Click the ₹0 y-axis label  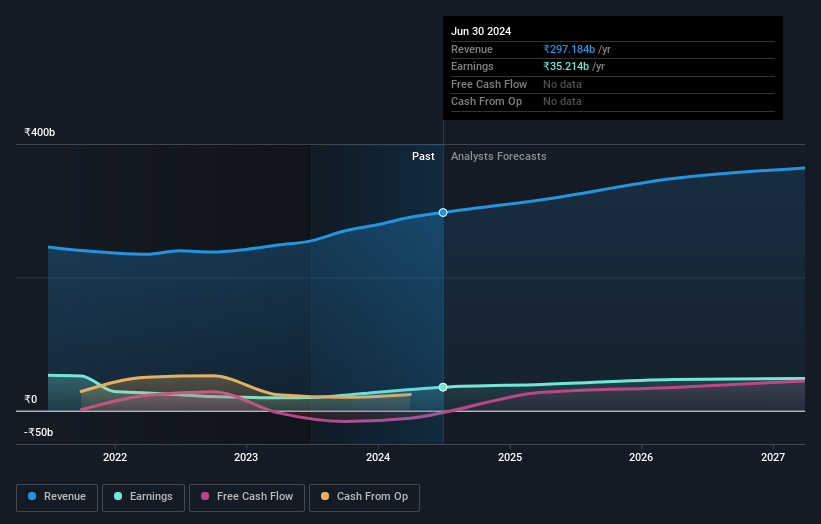[x=31, y=399]
